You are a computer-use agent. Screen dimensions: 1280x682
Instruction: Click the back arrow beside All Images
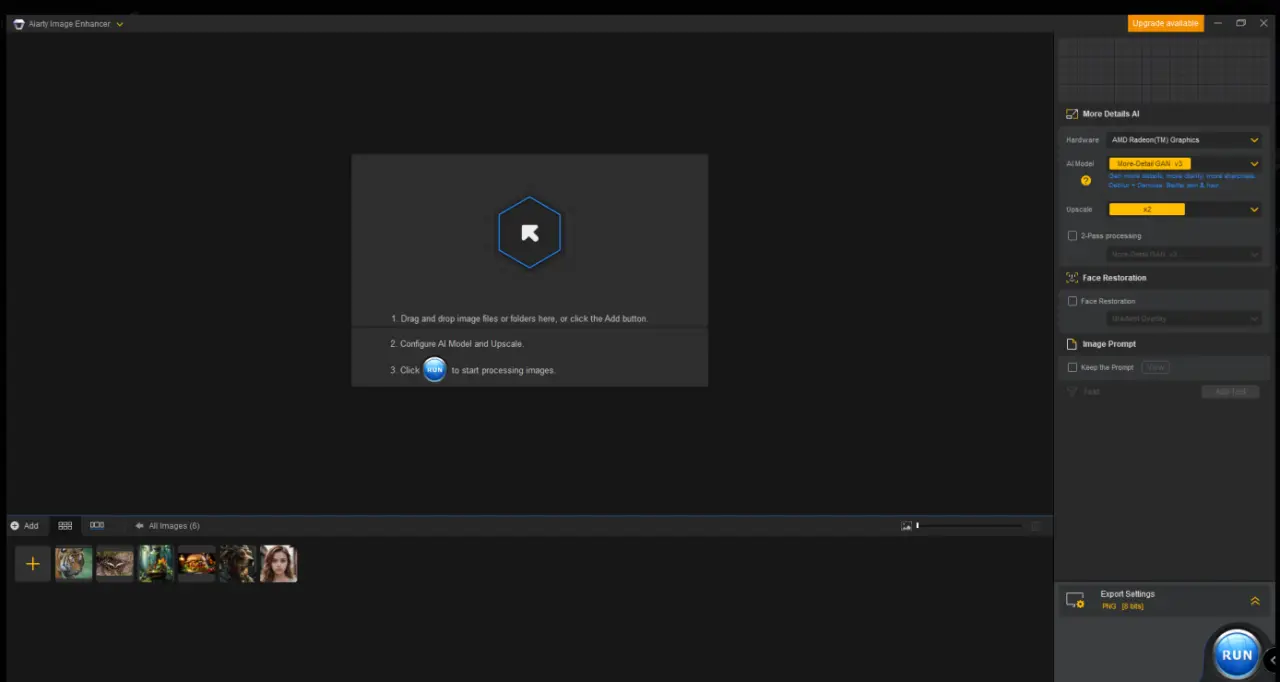point(139,526)
